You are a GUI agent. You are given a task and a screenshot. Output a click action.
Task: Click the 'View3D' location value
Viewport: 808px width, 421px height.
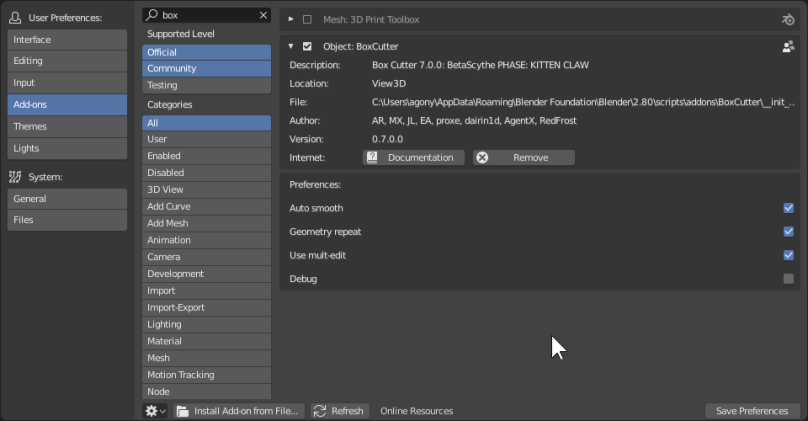coord(389,83)
